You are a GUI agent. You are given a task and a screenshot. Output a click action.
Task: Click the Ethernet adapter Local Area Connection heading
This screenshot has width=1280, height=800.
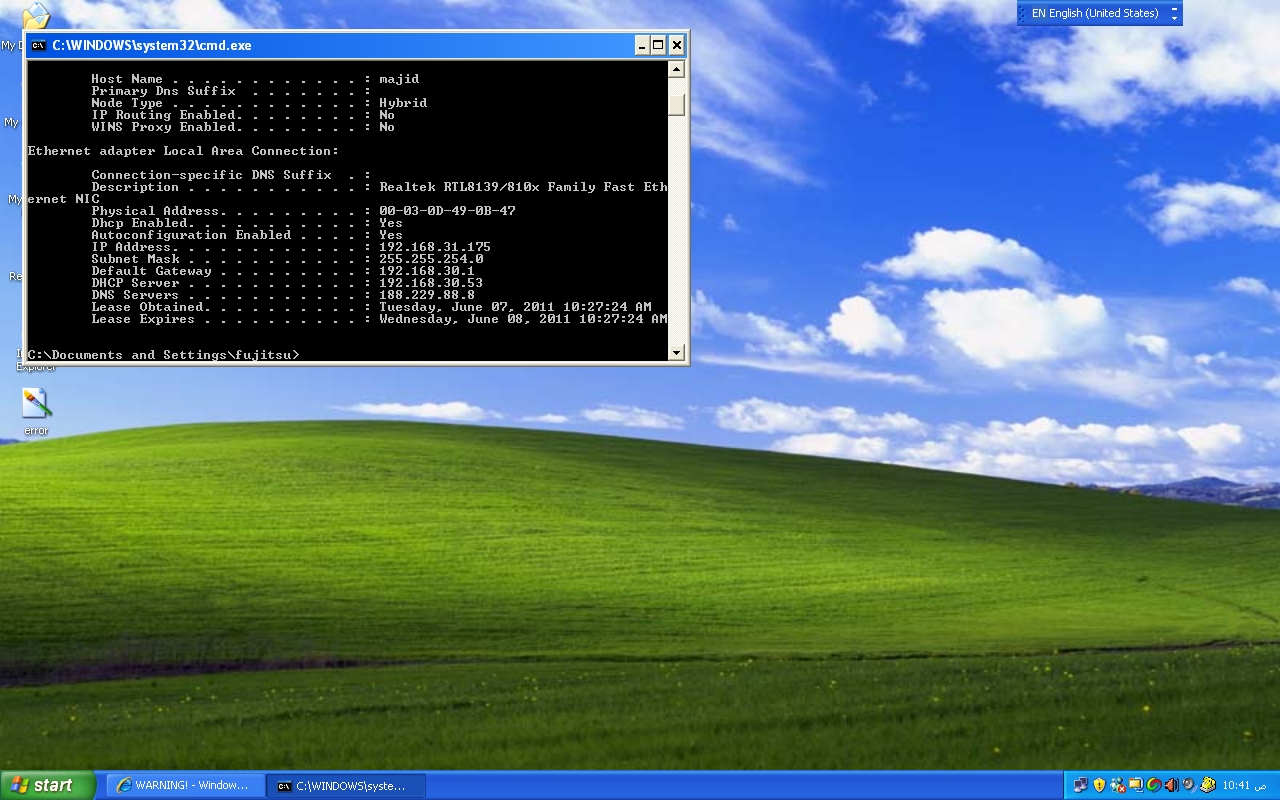coord(183,151)
